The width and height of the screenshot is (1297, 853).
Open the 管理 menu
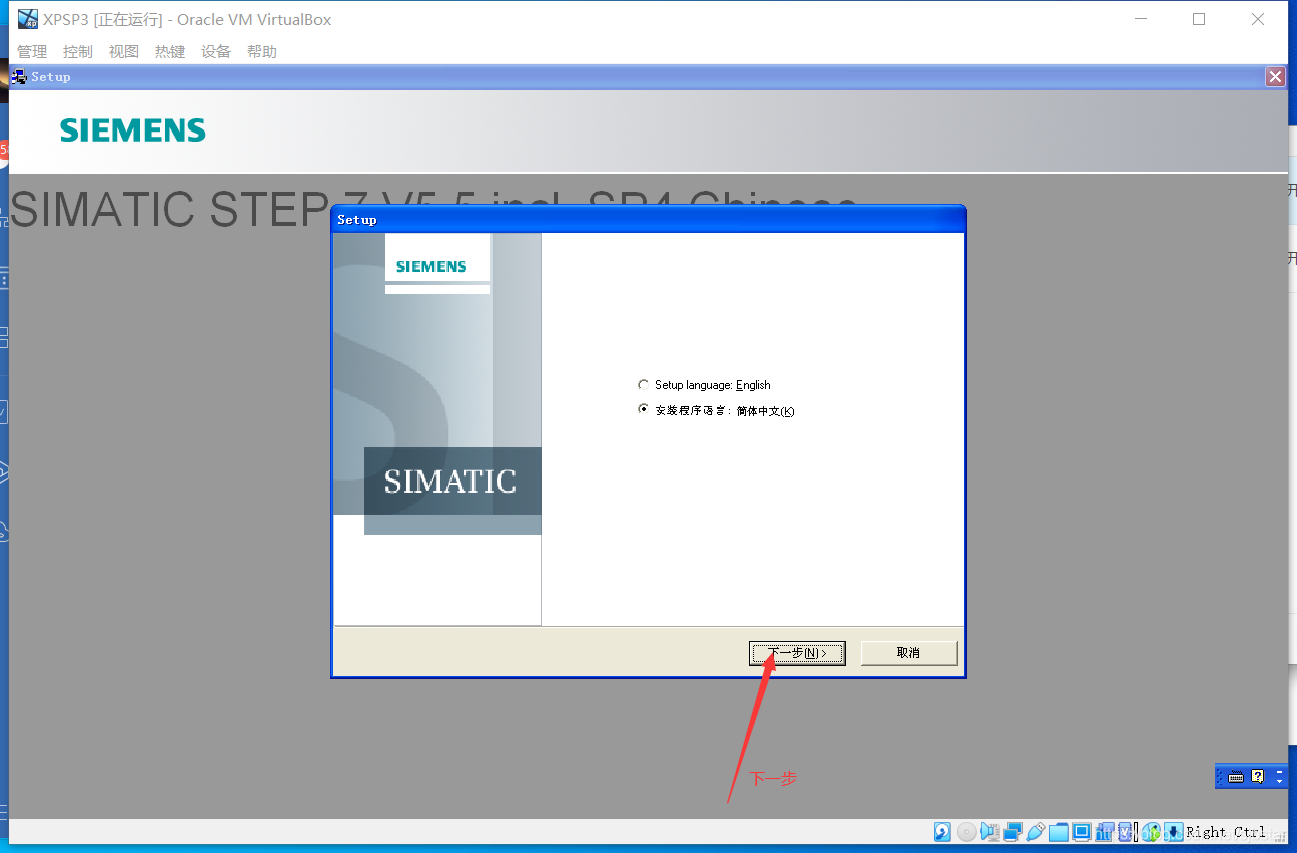pyautogui.click(x=32, y=51)
